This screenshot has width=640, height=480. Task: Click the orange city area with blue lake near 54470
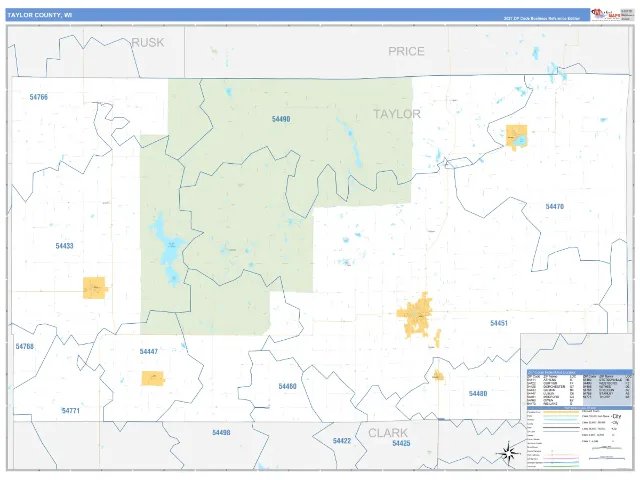click(516, 138)
